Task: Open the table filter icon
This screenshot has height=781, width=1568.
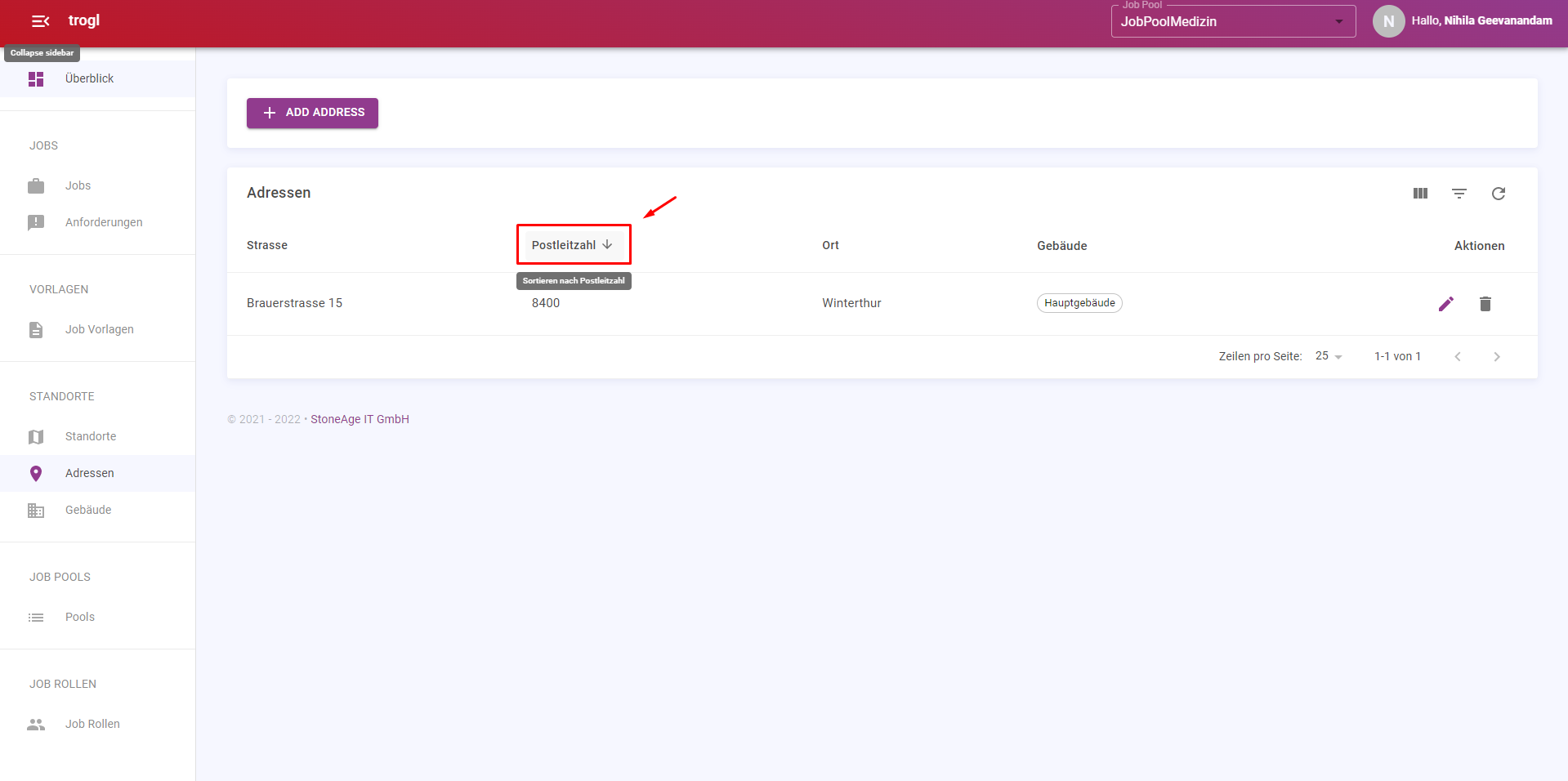Action: 1459,194
